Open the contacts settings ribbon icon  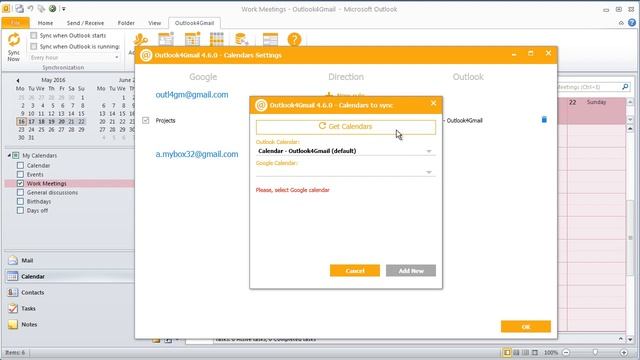(166, 40)
